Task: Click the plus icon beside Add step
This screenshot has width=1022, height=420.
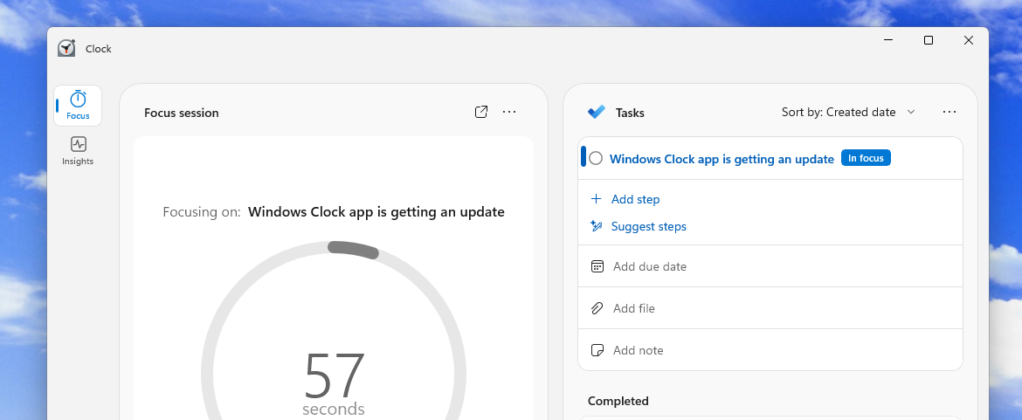Action: coord(596,199)
